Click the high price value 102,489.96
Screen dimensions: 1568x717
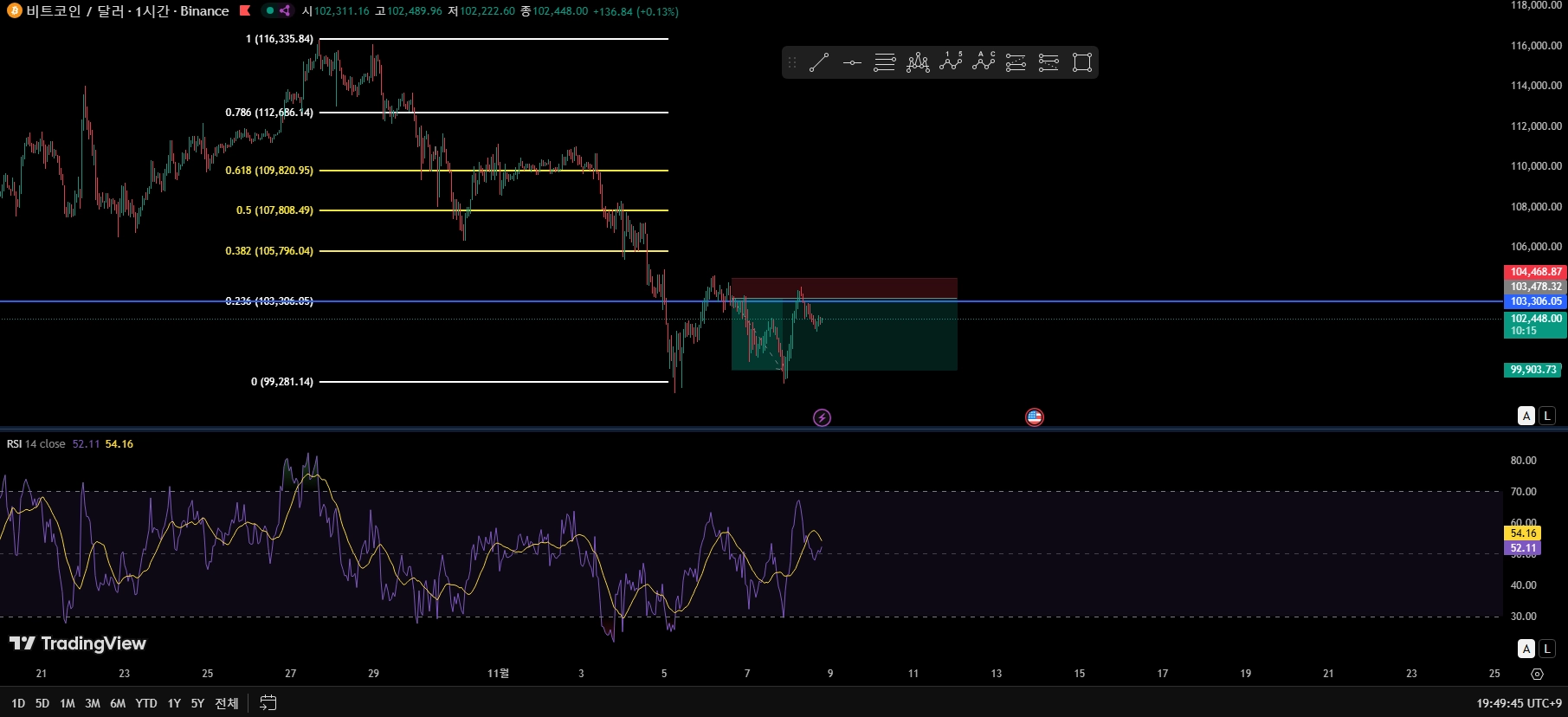(x=415, y=11)
